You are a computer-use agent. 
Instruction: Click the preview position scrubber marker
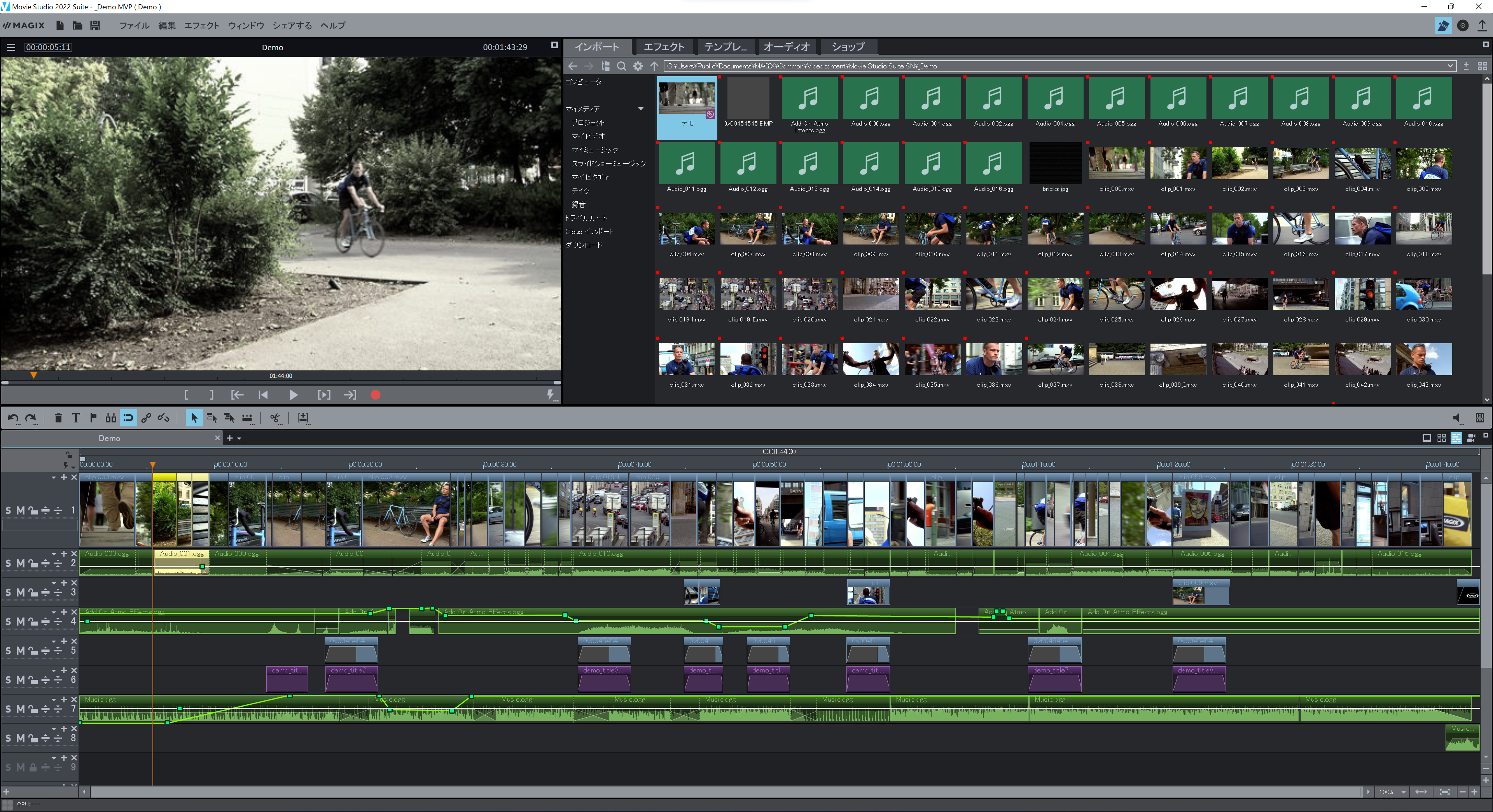(33, 375)
